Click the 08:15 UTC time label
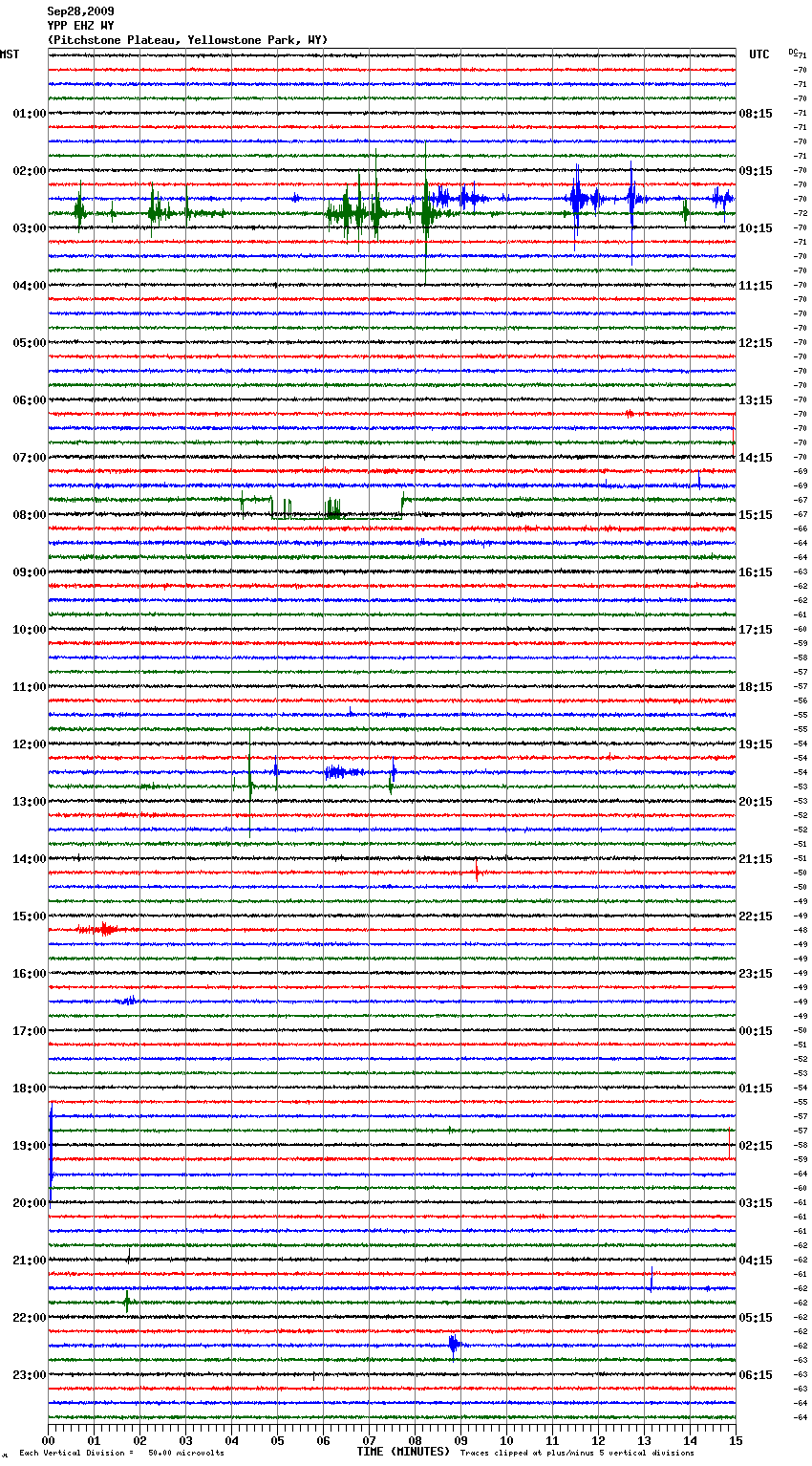The image size is (812, 1466). (756, 114)
